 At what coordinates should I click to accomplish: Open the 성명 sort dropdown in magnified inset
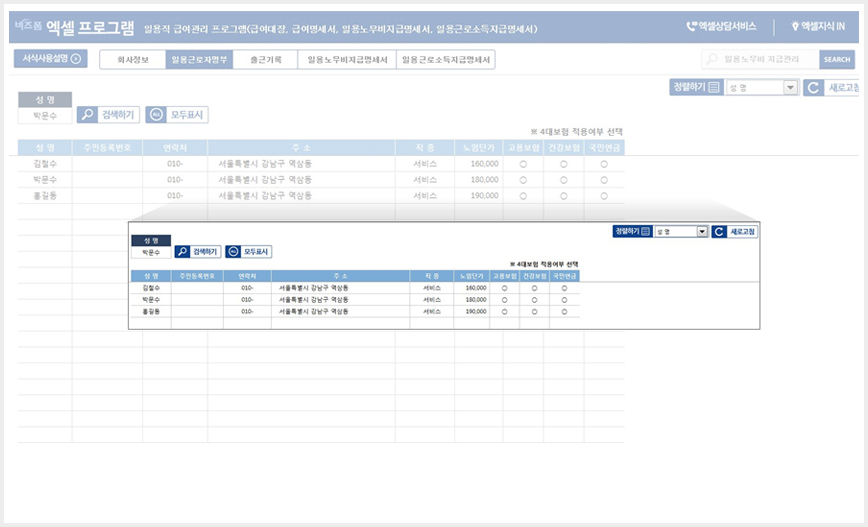point(702,231)
